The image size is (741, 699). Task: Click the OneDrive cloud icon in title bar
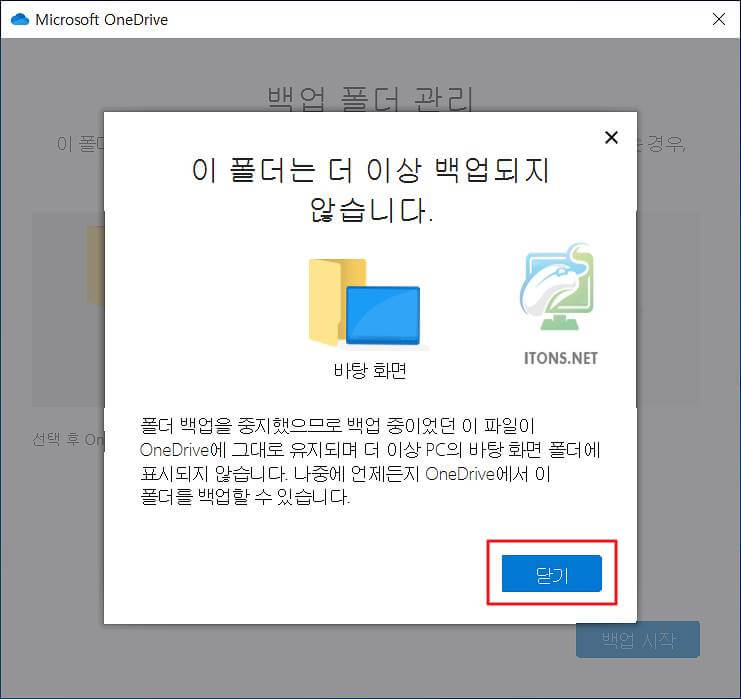[20, 19]
